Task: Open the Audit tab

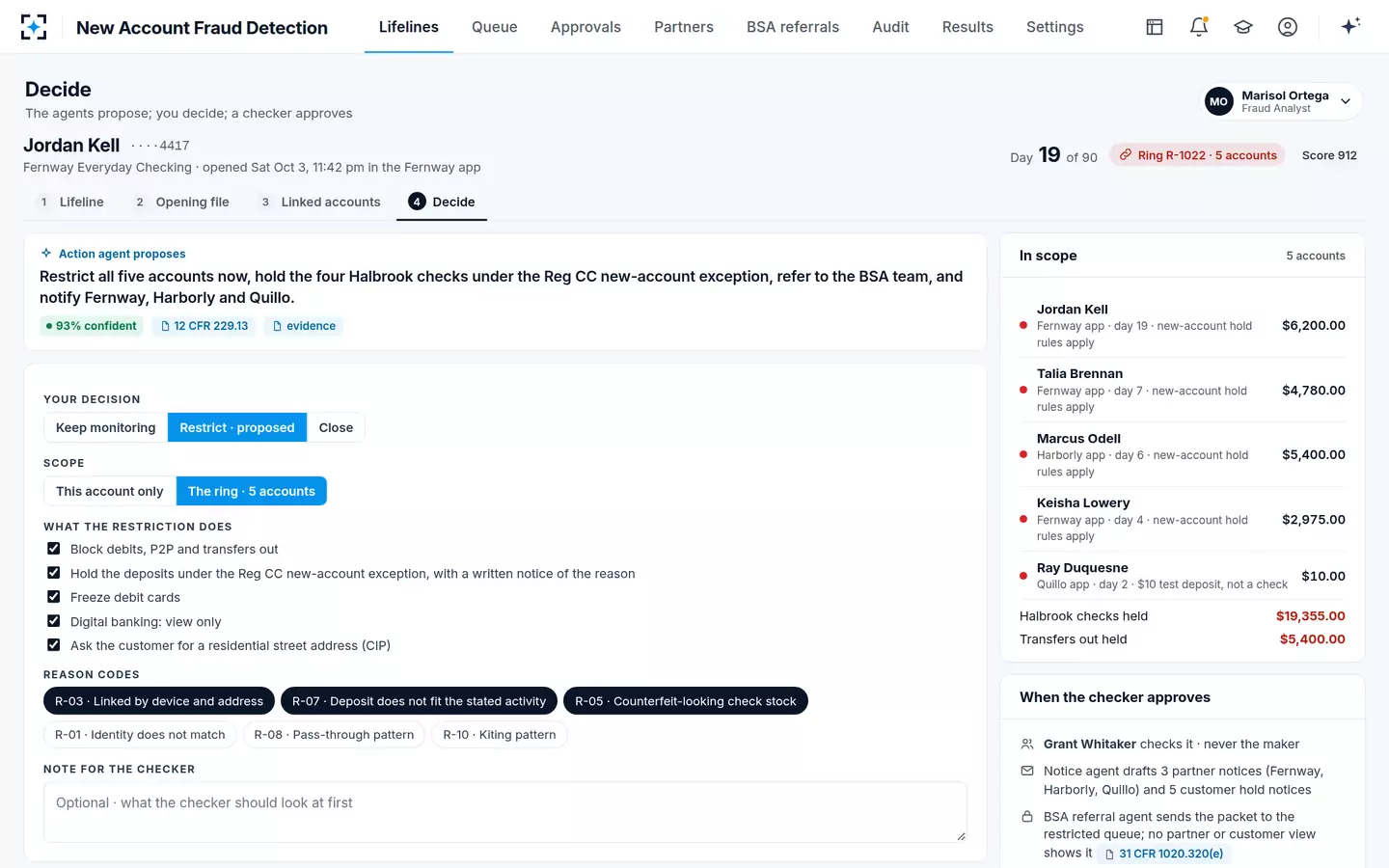Action: tap(890, 27)
